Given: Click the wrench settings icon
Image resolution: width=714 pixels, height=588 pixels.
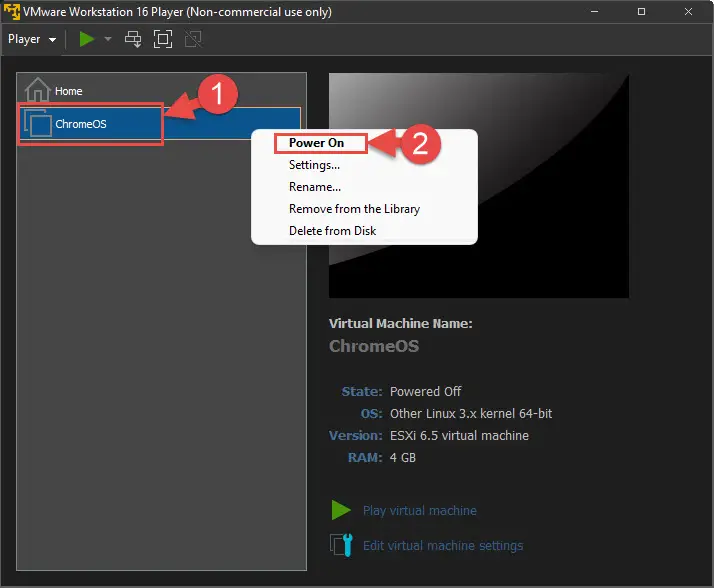Looking at the screenshot, I should point(342,545).
